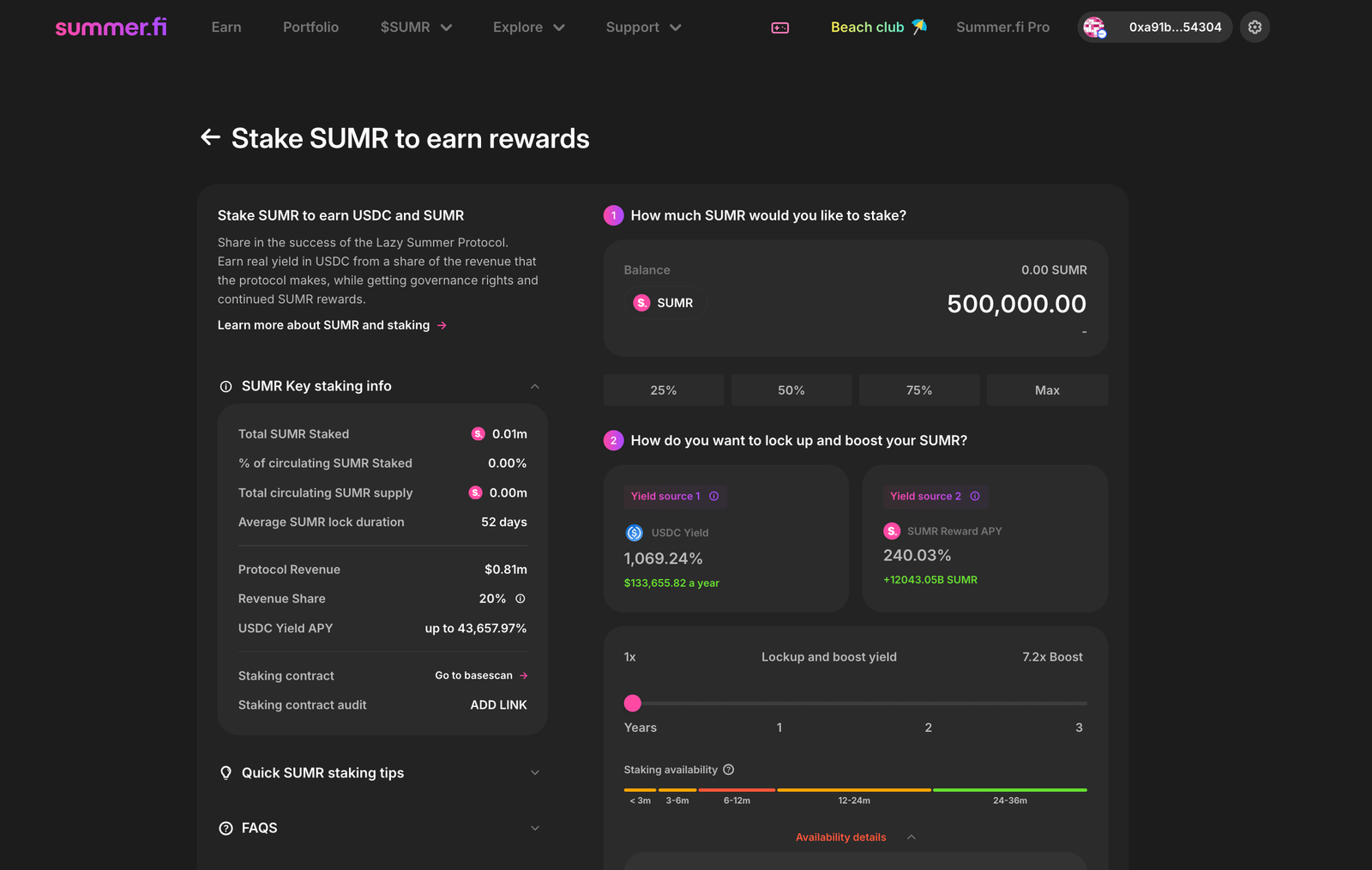Select 75% of balance
The width and height of the screenshot is (1372, 870).
[919, 390]
